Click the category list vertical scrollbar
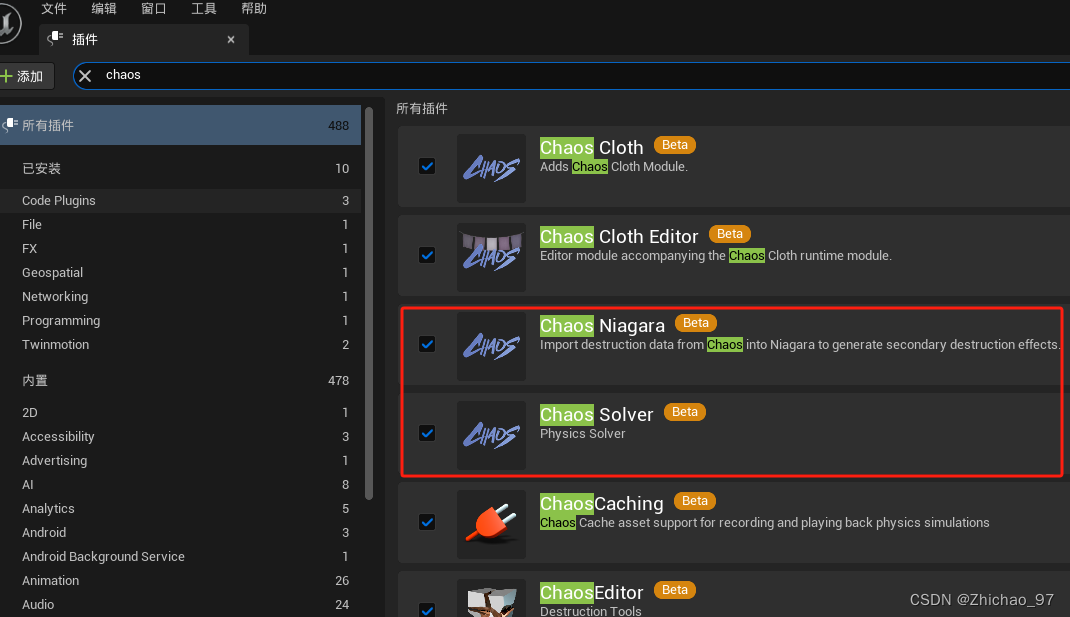This screenshot has height=617, width=1070. point(369,304)
